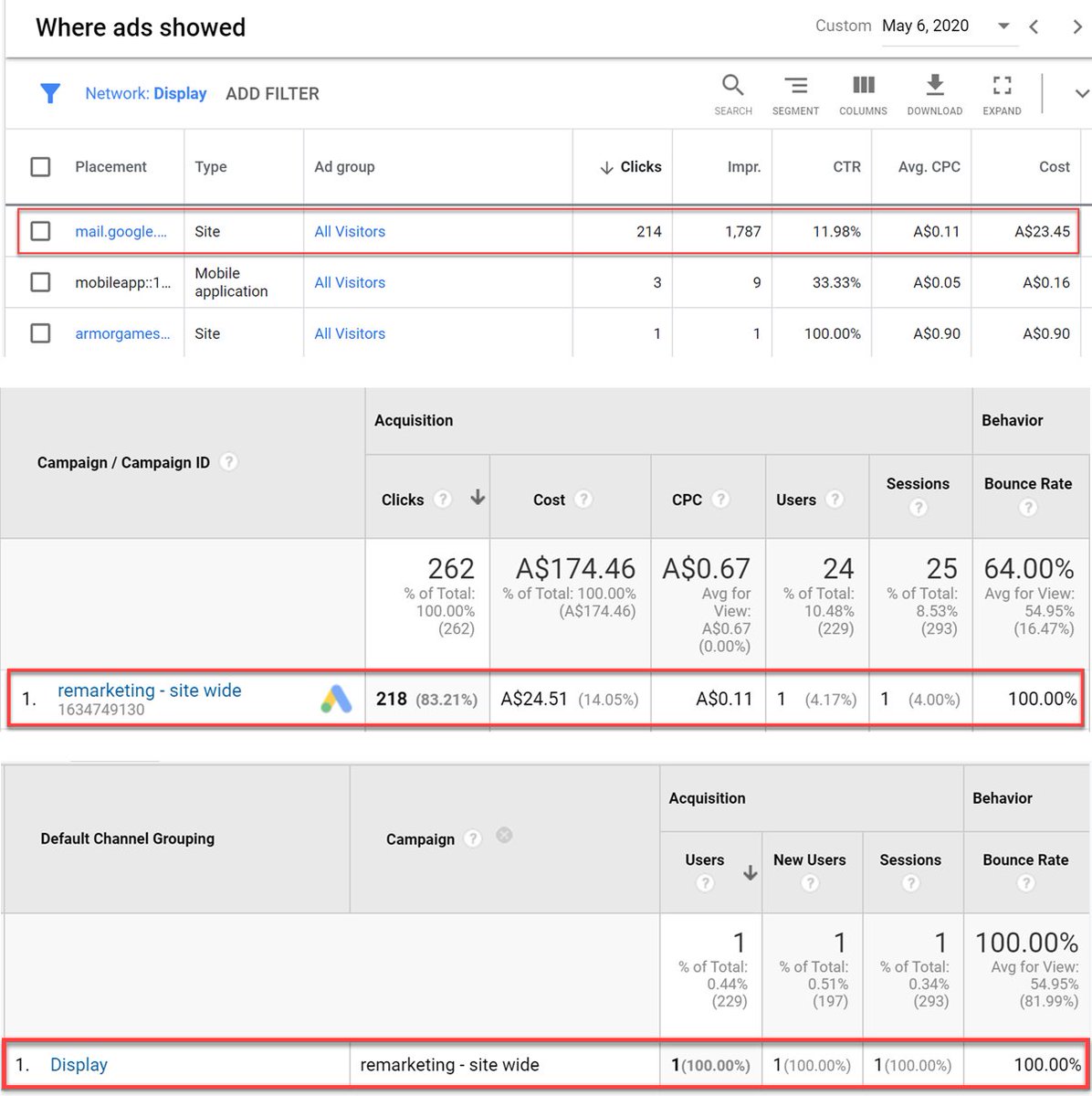Image resolution: width=1092 pixels, height=1096 pixels.
Task: Sort by Clicks column in placements table
Action: coord(630,167)
